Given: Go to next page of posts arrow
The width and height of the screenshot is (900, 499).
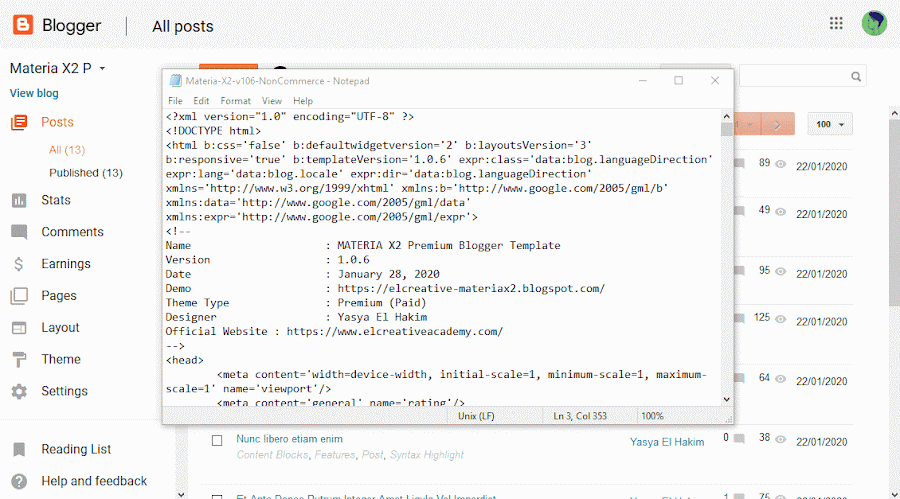Looking at the screenshot, I should click(778, 125).
